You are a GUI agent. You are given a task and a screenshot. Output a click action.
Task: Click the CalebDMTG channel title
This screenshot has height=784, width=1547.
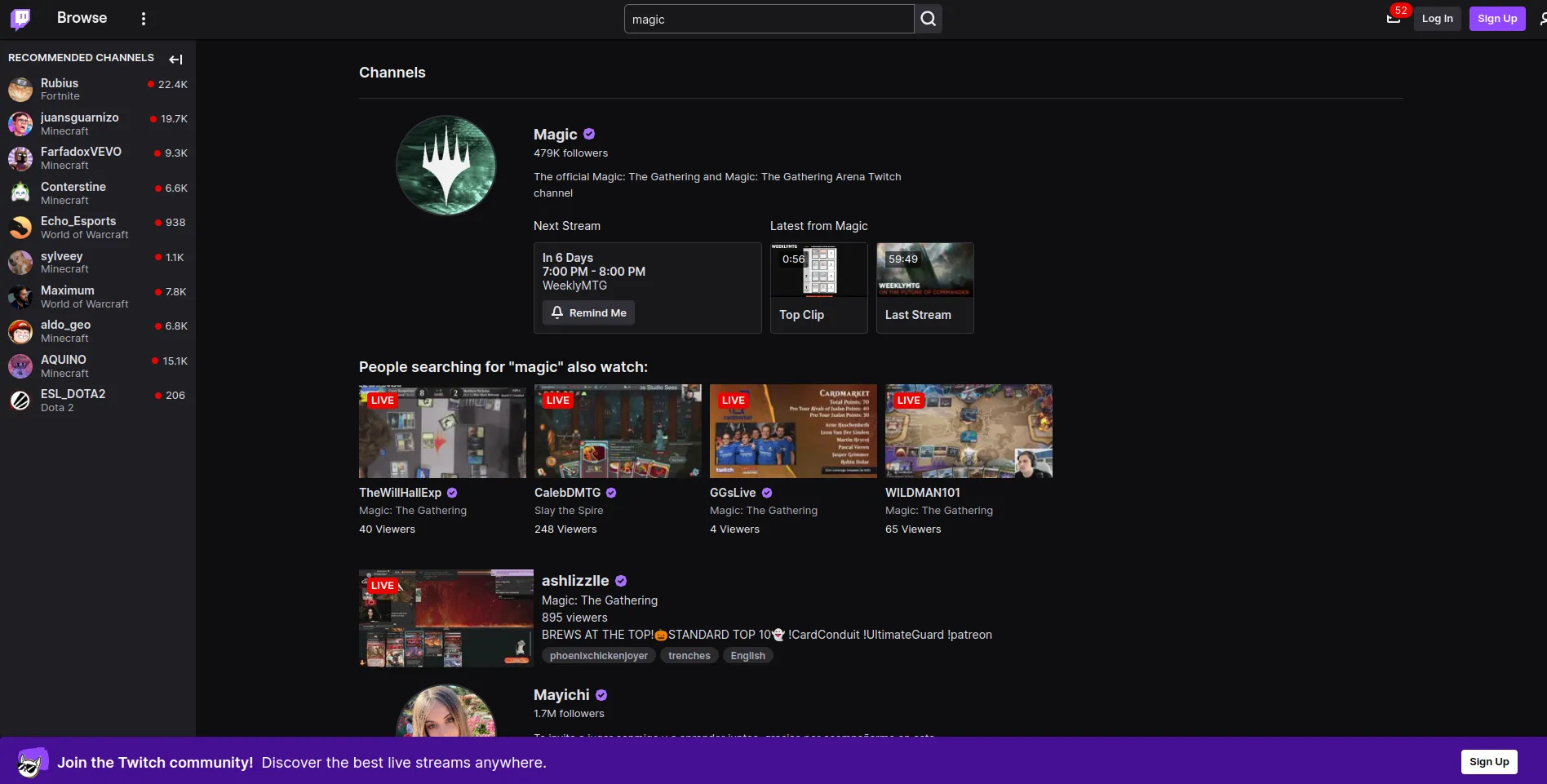(567, 493)
